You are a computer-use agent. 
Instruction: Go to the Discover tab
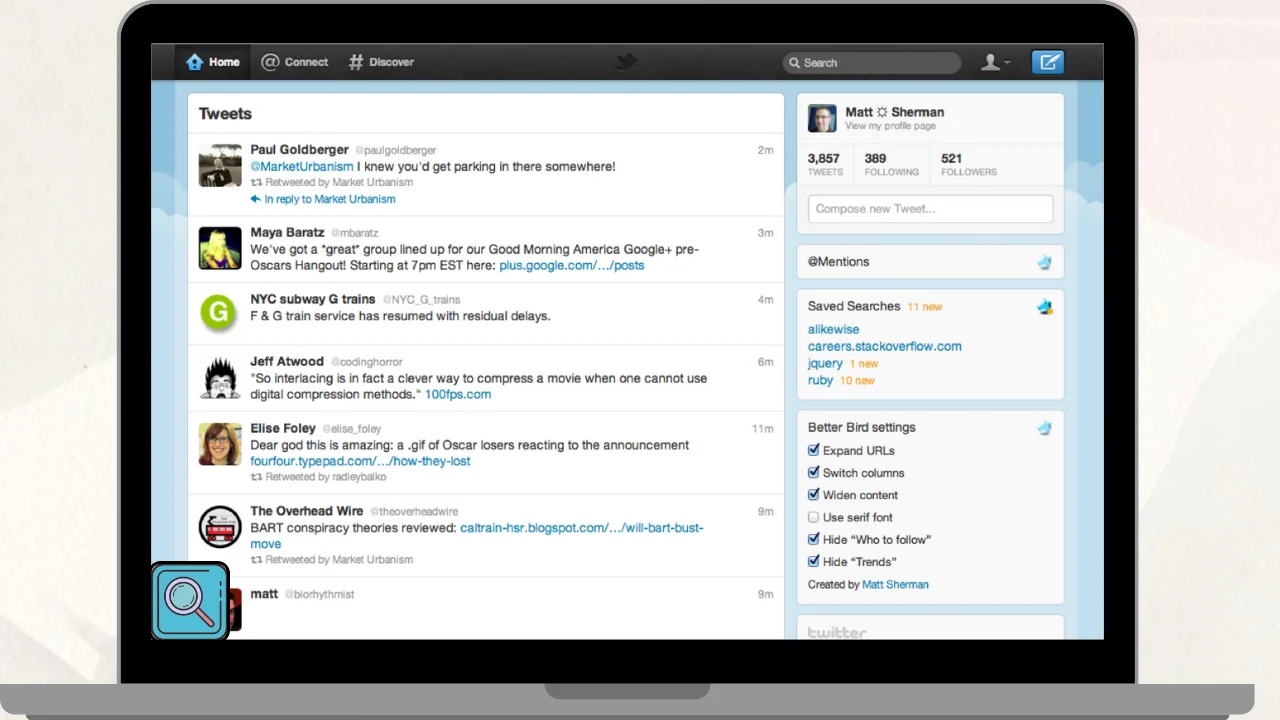tap(381, 62)
